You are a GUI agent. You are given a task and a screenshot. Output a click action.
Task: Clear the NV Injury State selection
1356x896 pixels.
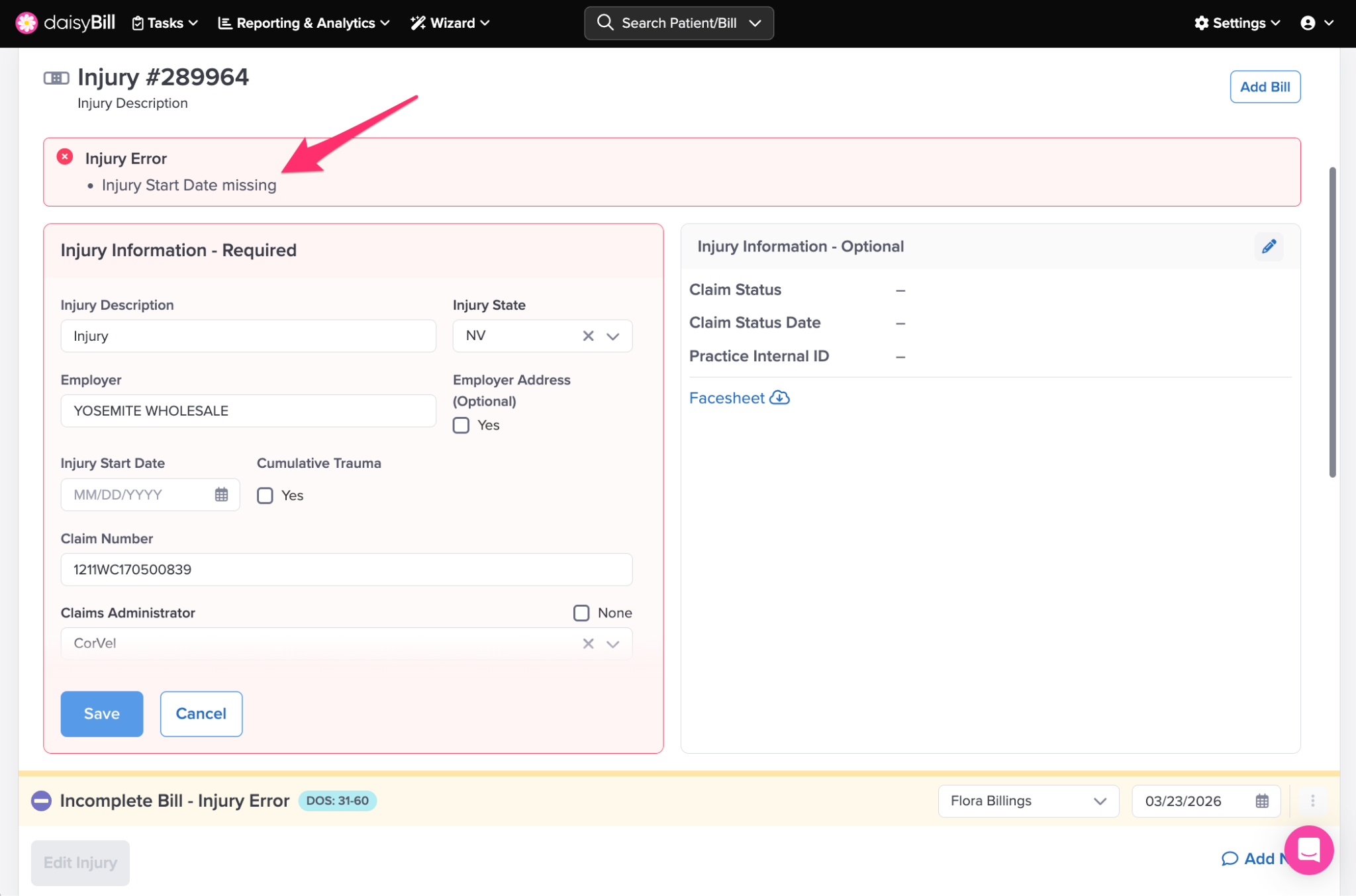click(x=588, y=336)
